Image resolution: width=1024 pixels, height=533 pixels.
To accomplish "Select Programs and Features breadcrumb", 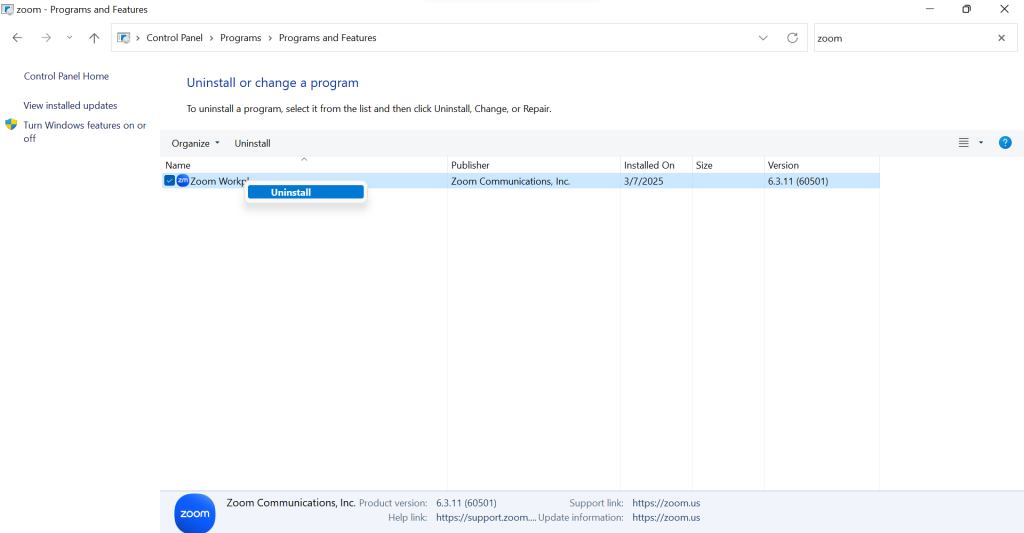I will (x=328, y=38).
